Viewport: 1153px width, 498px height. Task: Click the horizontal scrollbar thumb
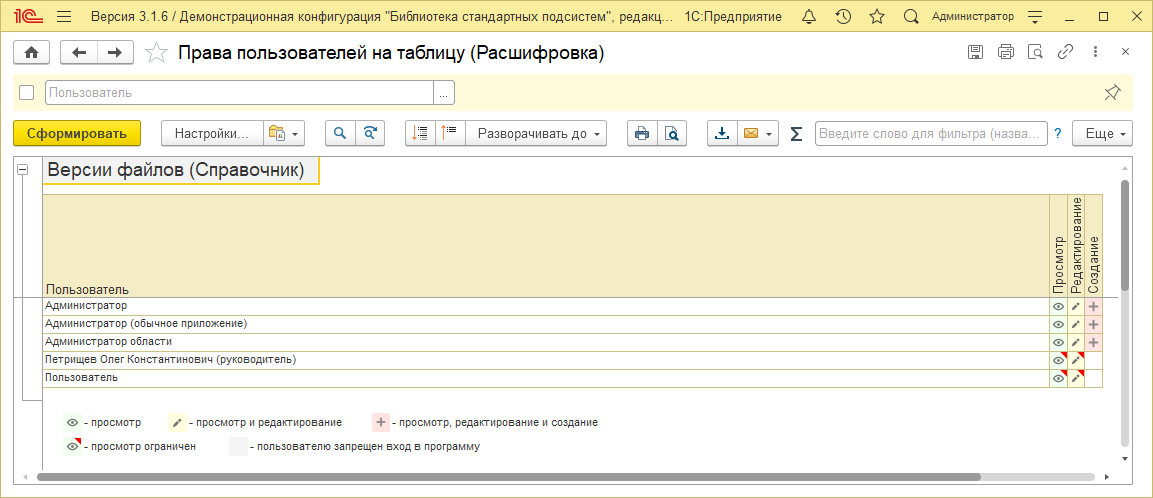click(x=509, y=477)
